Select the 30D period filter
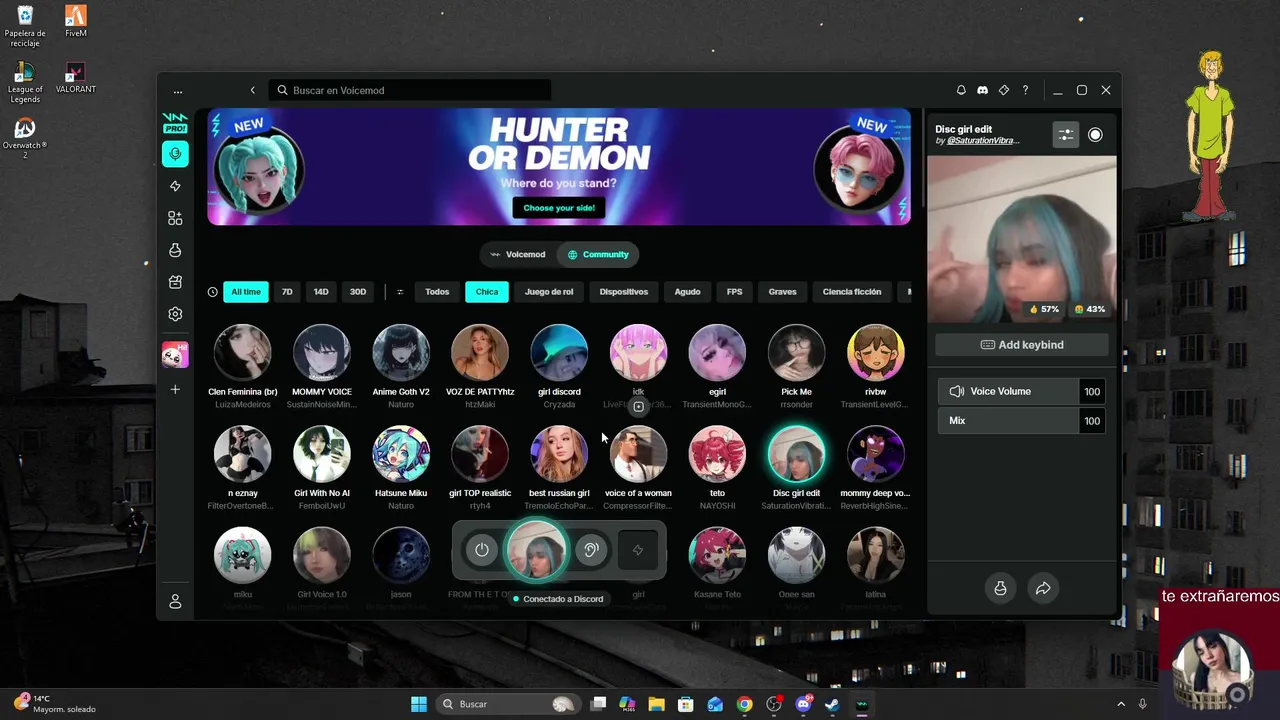The width and height of the screenshot is (1280, 720). [358, 292]
